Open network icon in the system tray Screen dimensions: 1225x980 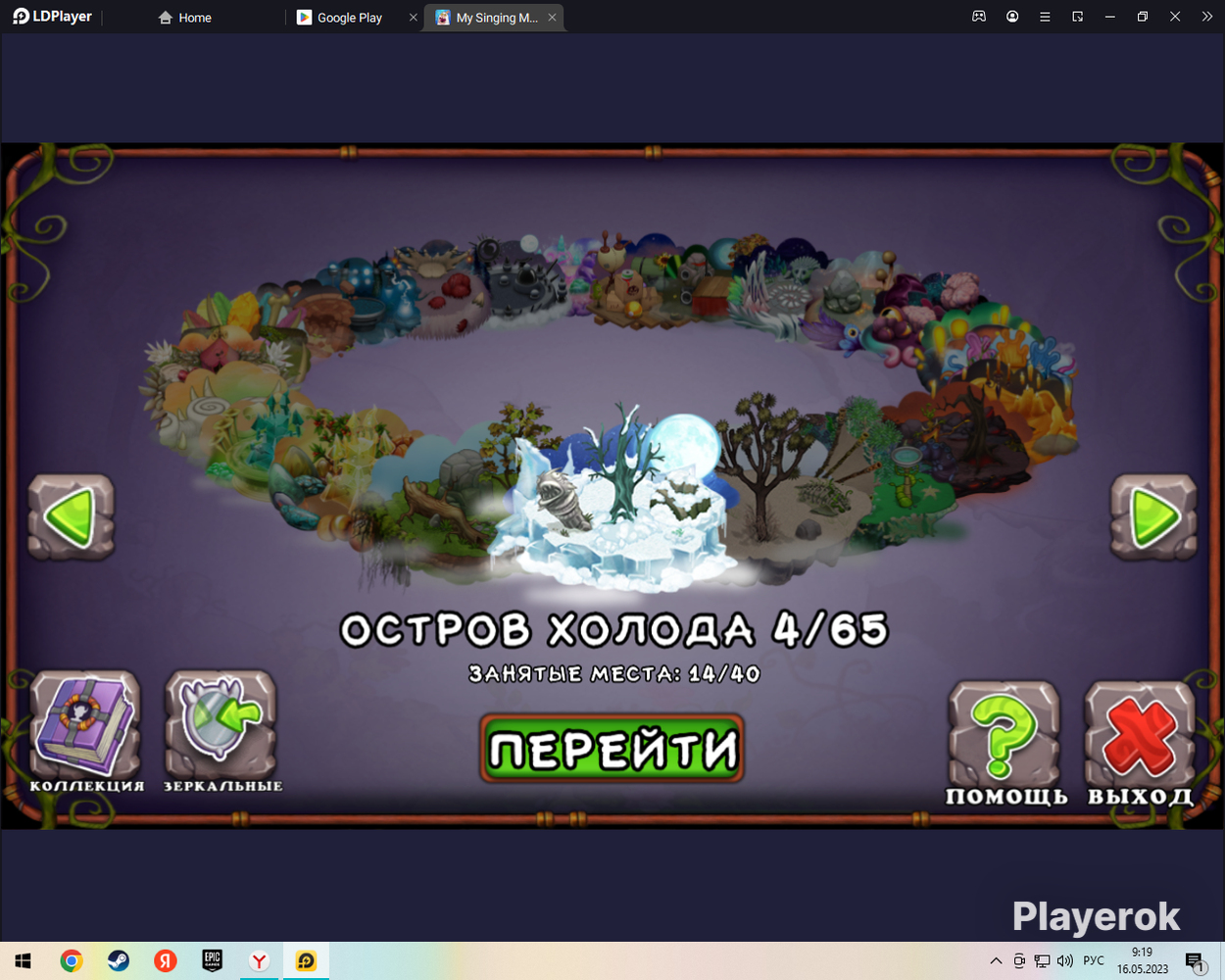pos(1042,961)
